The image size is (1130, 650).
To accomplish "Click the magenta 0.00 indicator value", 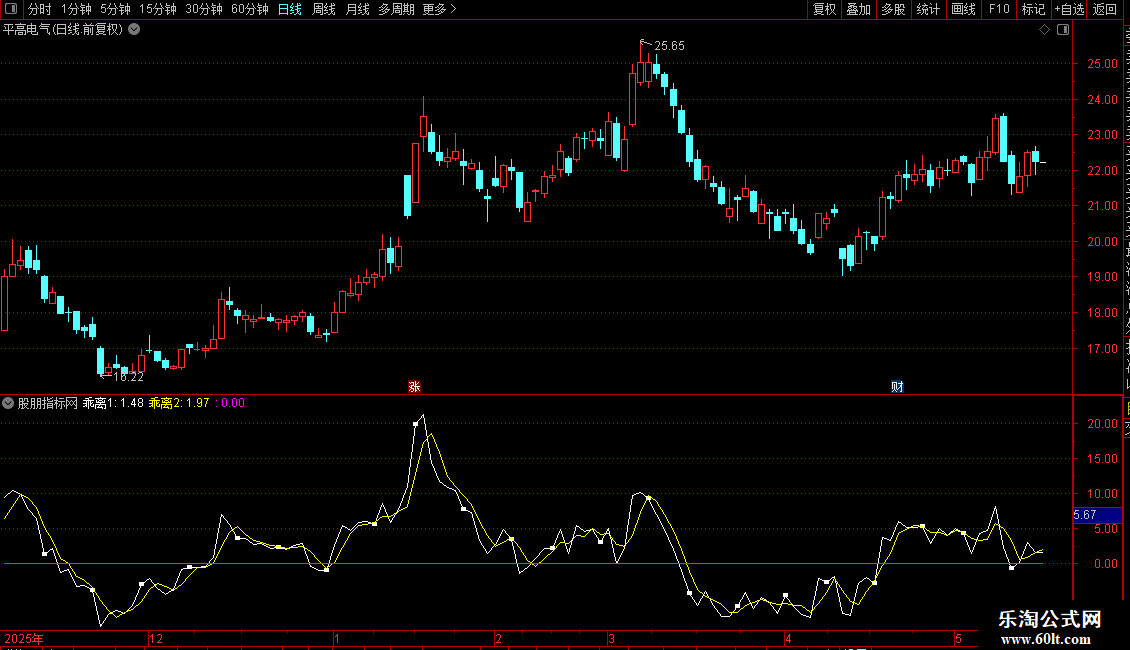I will (x=231, y=403).
